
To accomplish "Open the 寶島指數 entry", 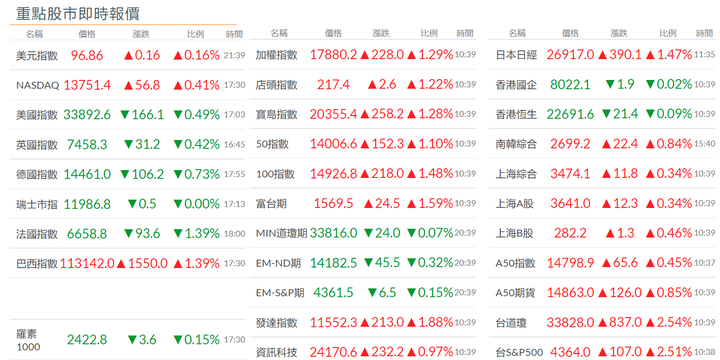I will pyautogui.click(x=276, y=114).
